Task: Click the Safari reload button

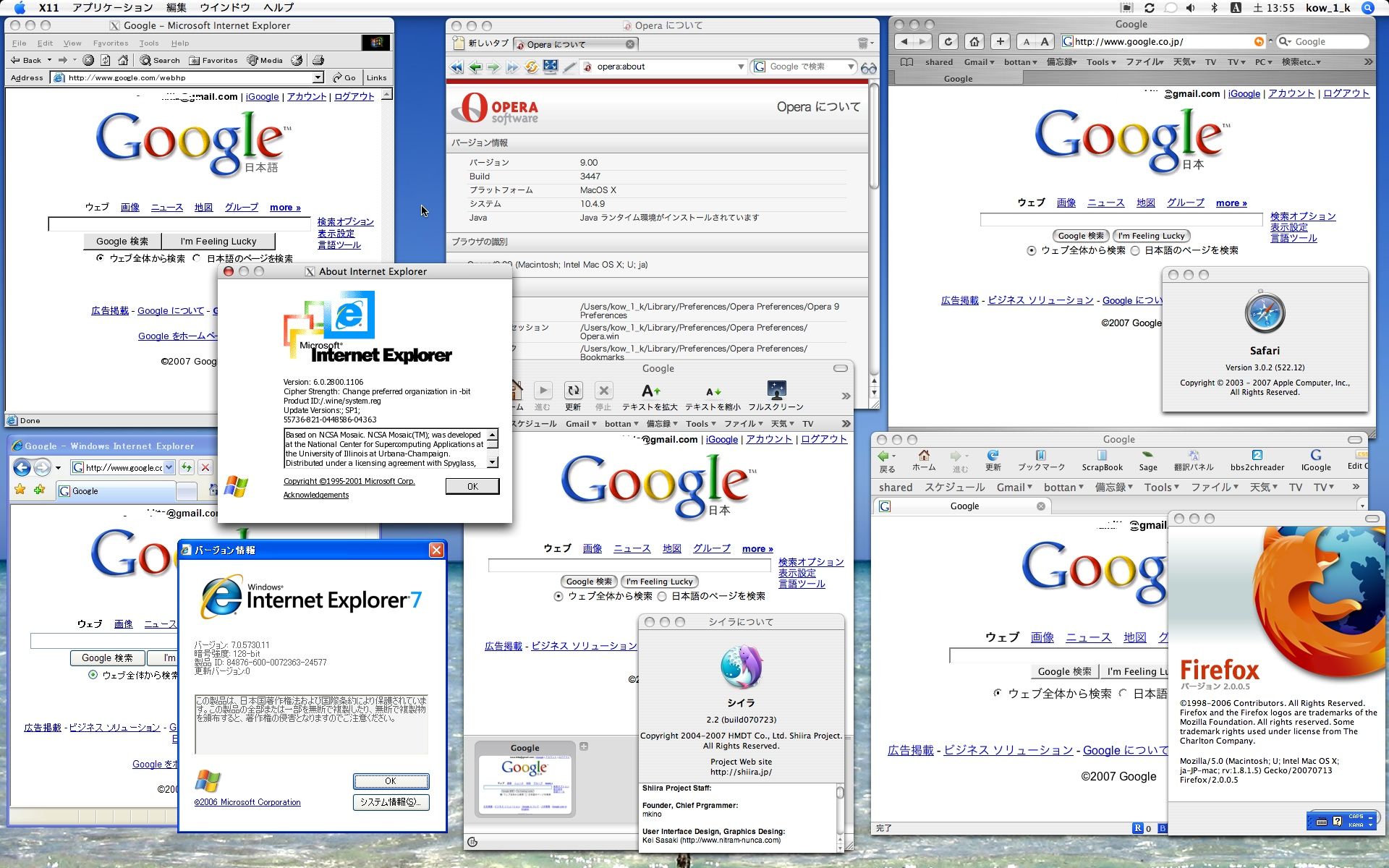Action: click(x=948, y=42)
